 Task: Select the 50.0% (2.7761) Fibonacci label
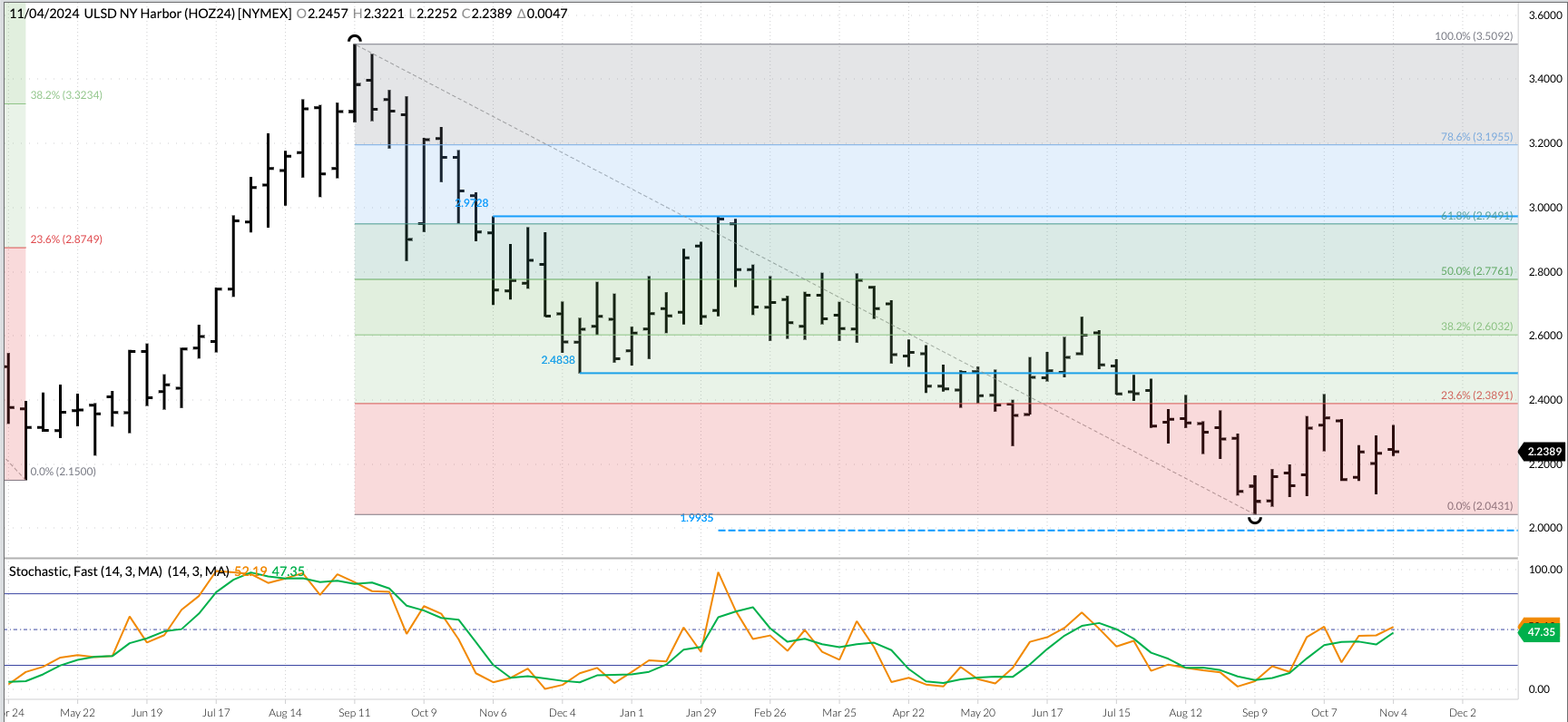pos(1476,271)
